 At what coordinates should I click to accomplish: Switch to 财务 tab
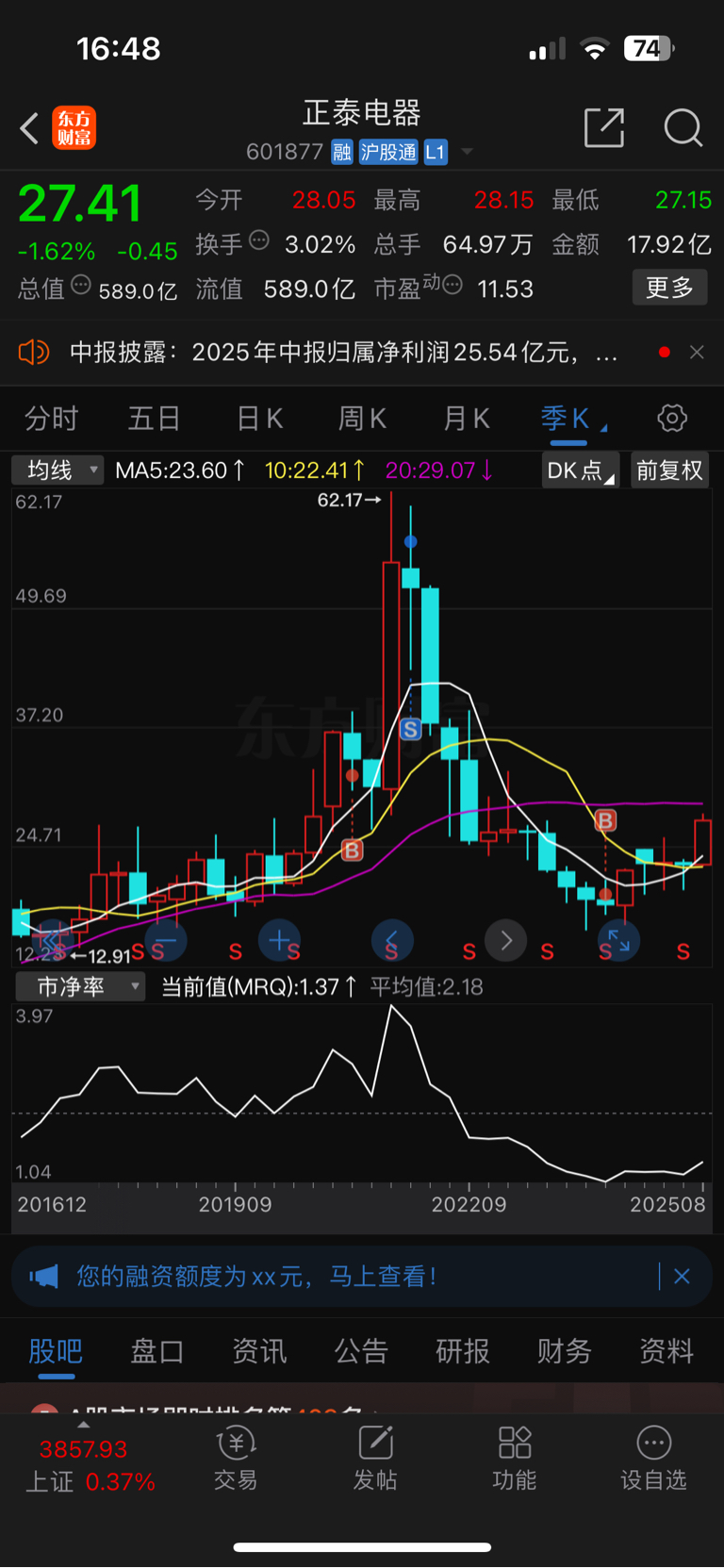(565, 1351)
